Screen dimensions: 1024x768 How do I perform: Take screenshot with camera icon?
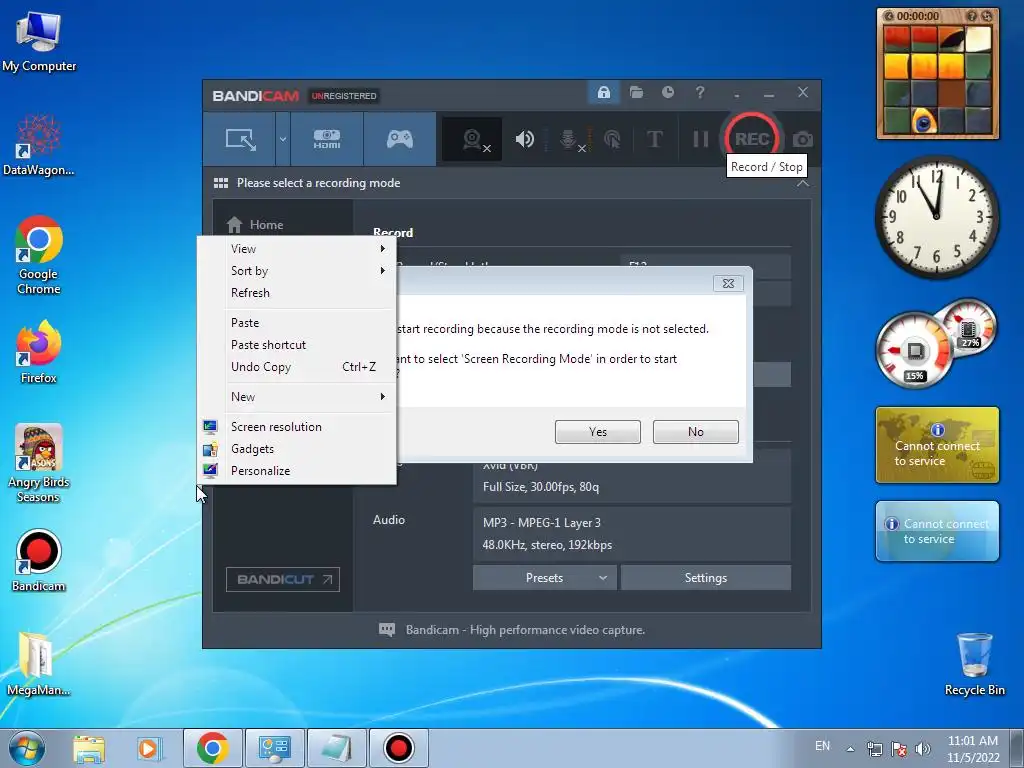pos(803,139)
